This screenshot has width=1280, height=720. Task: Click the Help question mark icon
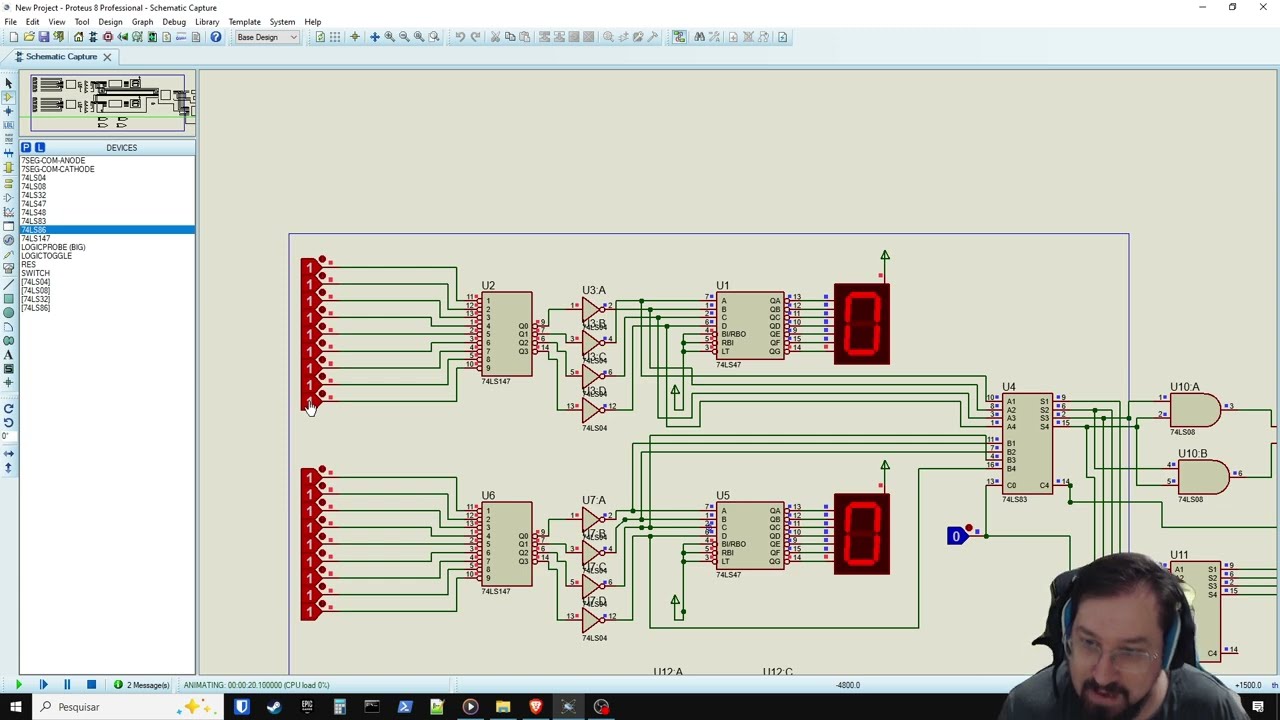pos(215,37)
